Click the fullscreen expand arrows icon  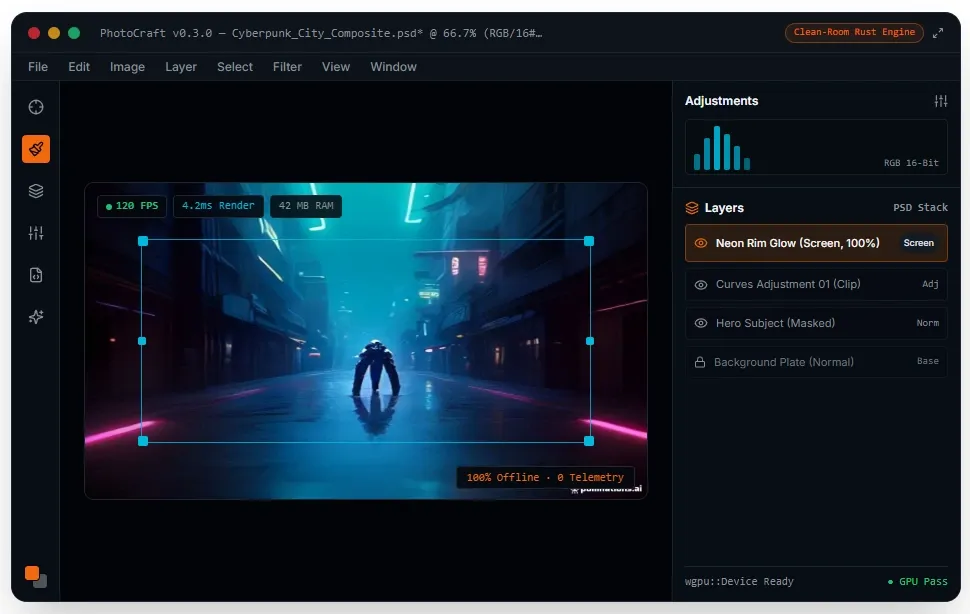click(938, 33)
